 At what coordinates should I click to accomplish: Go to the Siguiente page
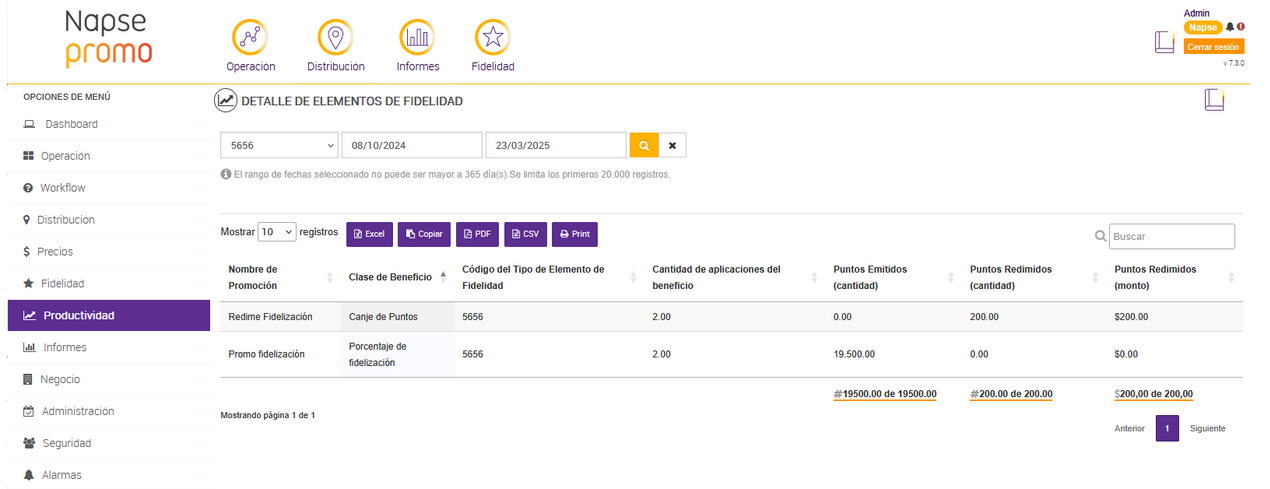pos(1207,429)
